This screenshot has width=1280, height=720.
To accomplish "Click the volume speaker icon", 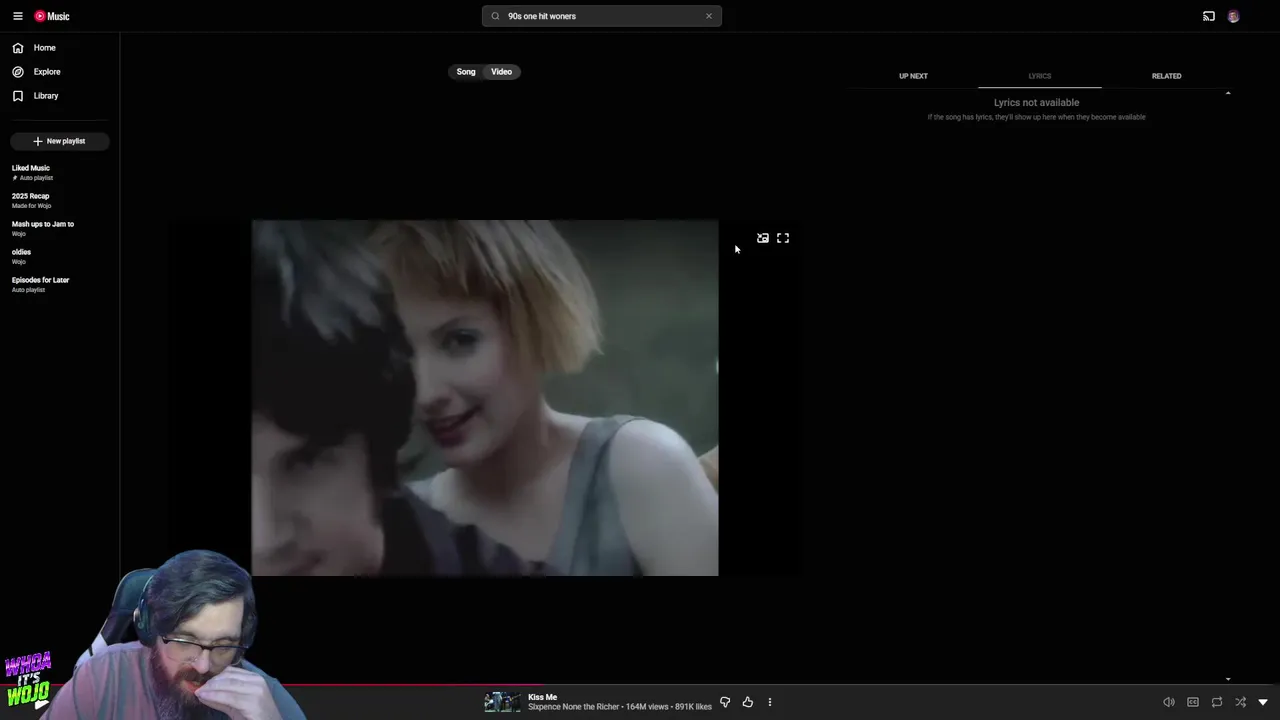I will click(x=1169, y=702).
